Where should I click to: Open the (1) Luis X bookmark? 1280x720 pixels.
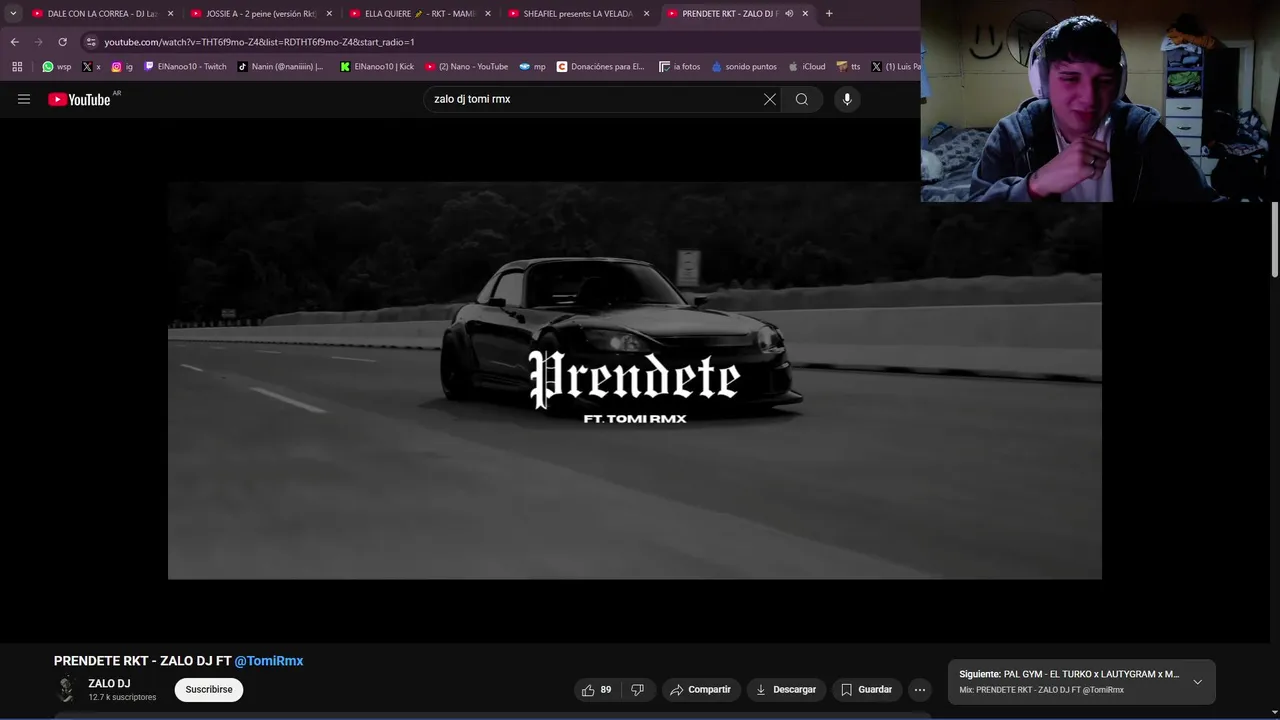point(895,66)
